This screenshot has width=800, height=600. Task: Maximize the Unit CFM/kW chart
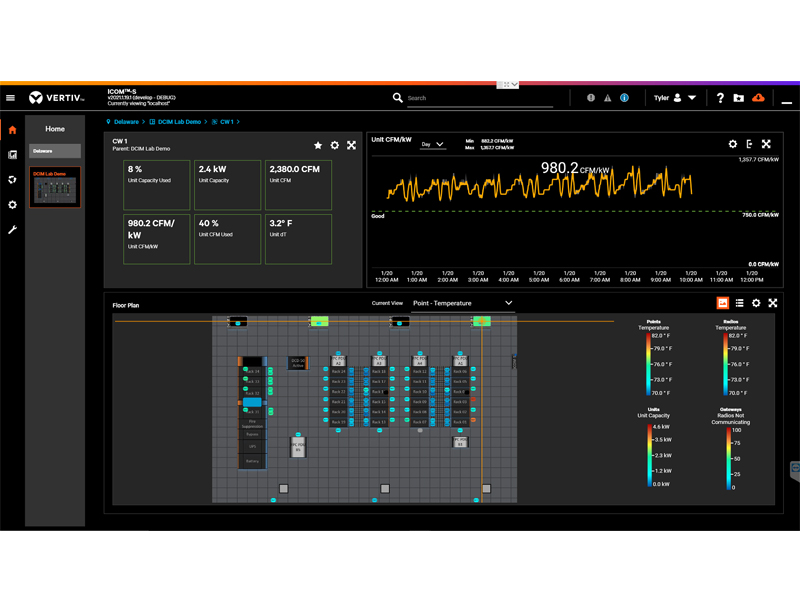pyautogui.click(x=766, y=143)
